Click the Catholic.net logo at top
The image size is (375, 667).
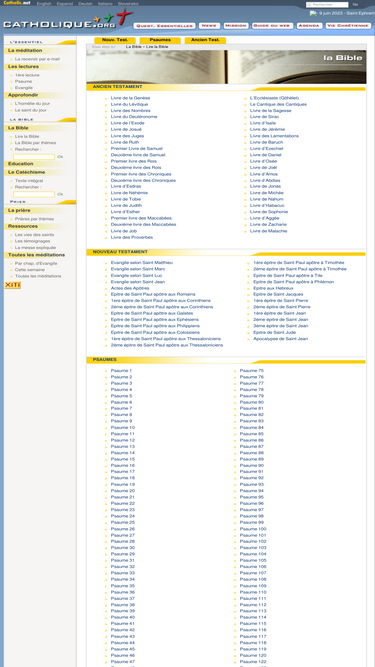point(17,3)
